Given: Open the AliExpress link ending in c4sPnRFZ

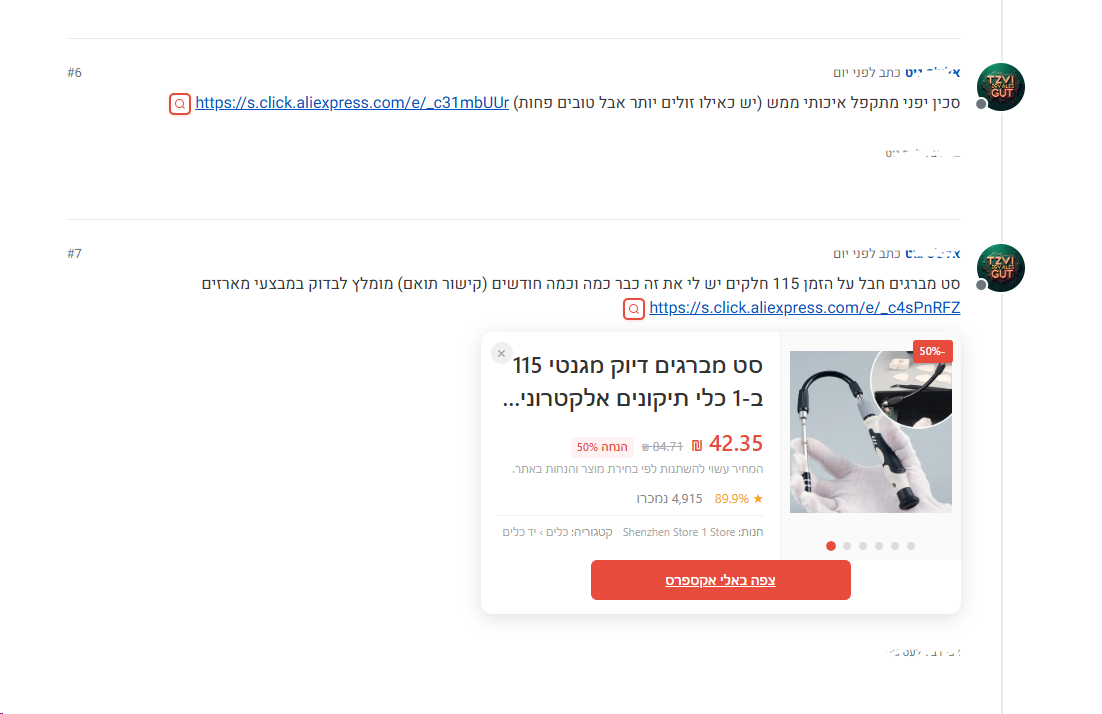Looking at the screenshot, I should [x=805, y=308].
